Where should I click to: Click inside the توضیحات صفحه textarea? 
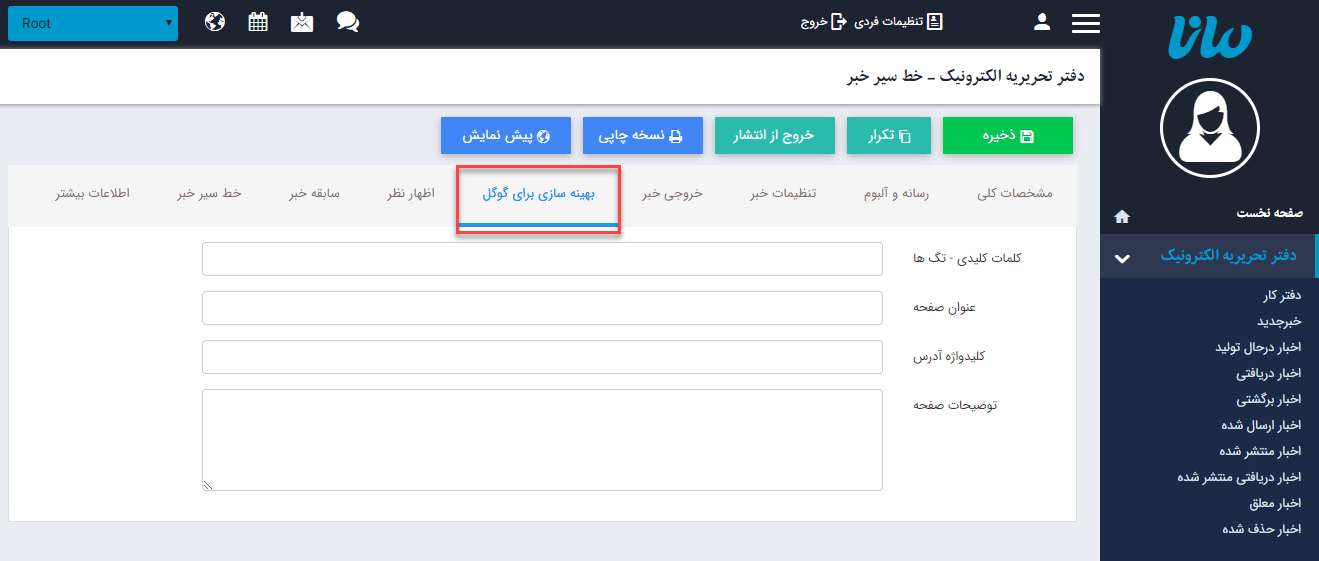tap(542, 440)
